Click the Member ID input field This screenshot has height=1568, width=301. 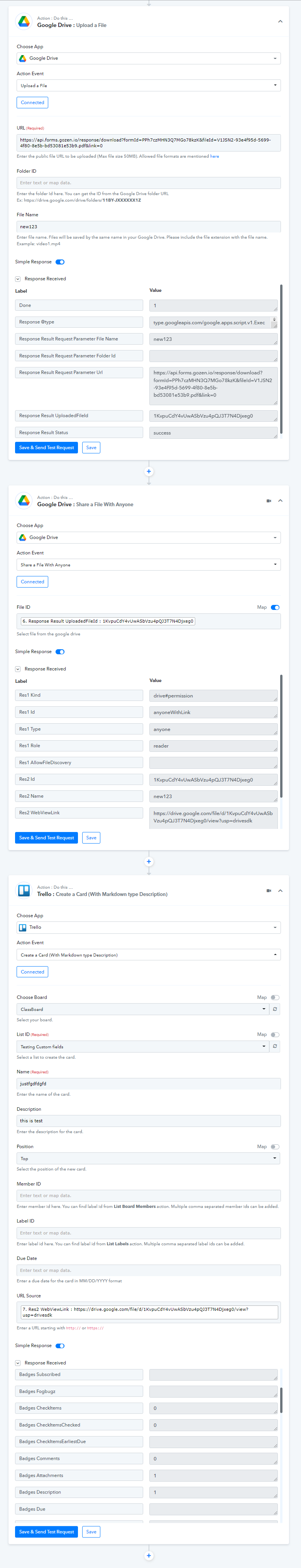pyautogui.click(x=149, y=1196)
